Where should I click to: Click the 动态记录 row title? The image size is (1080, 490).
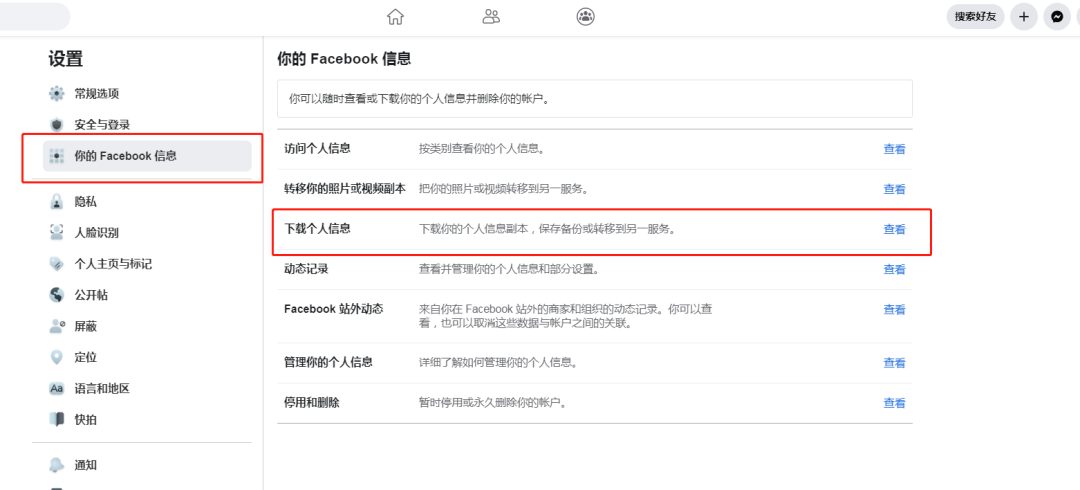coord(306,268)
